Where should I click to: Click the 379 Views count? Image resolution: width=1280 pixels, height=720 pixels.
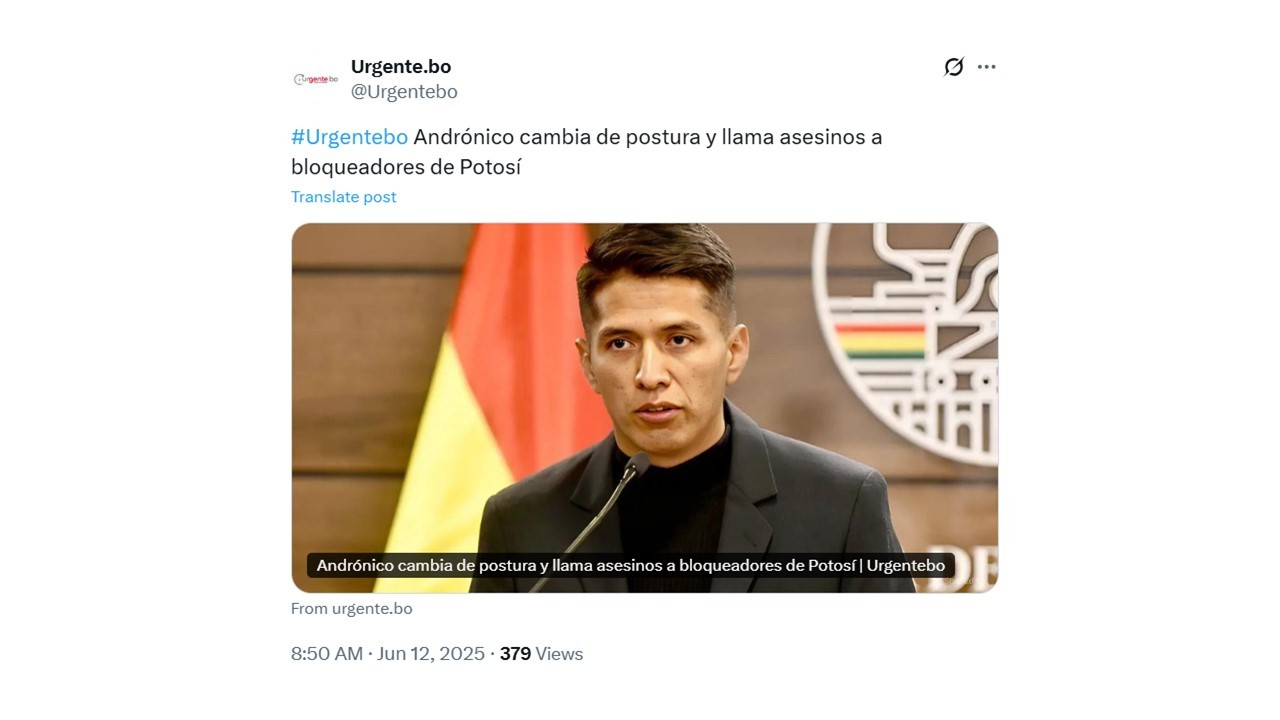coord(541,654)
